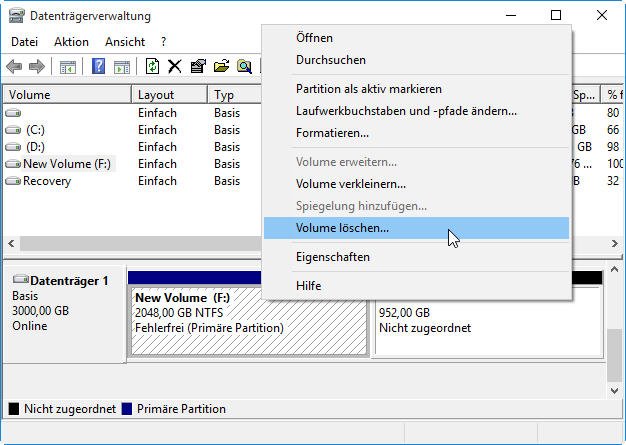Open Eigenschaften from the context menu
Viewport: 626px width, 445px height.
coord(416,257)
